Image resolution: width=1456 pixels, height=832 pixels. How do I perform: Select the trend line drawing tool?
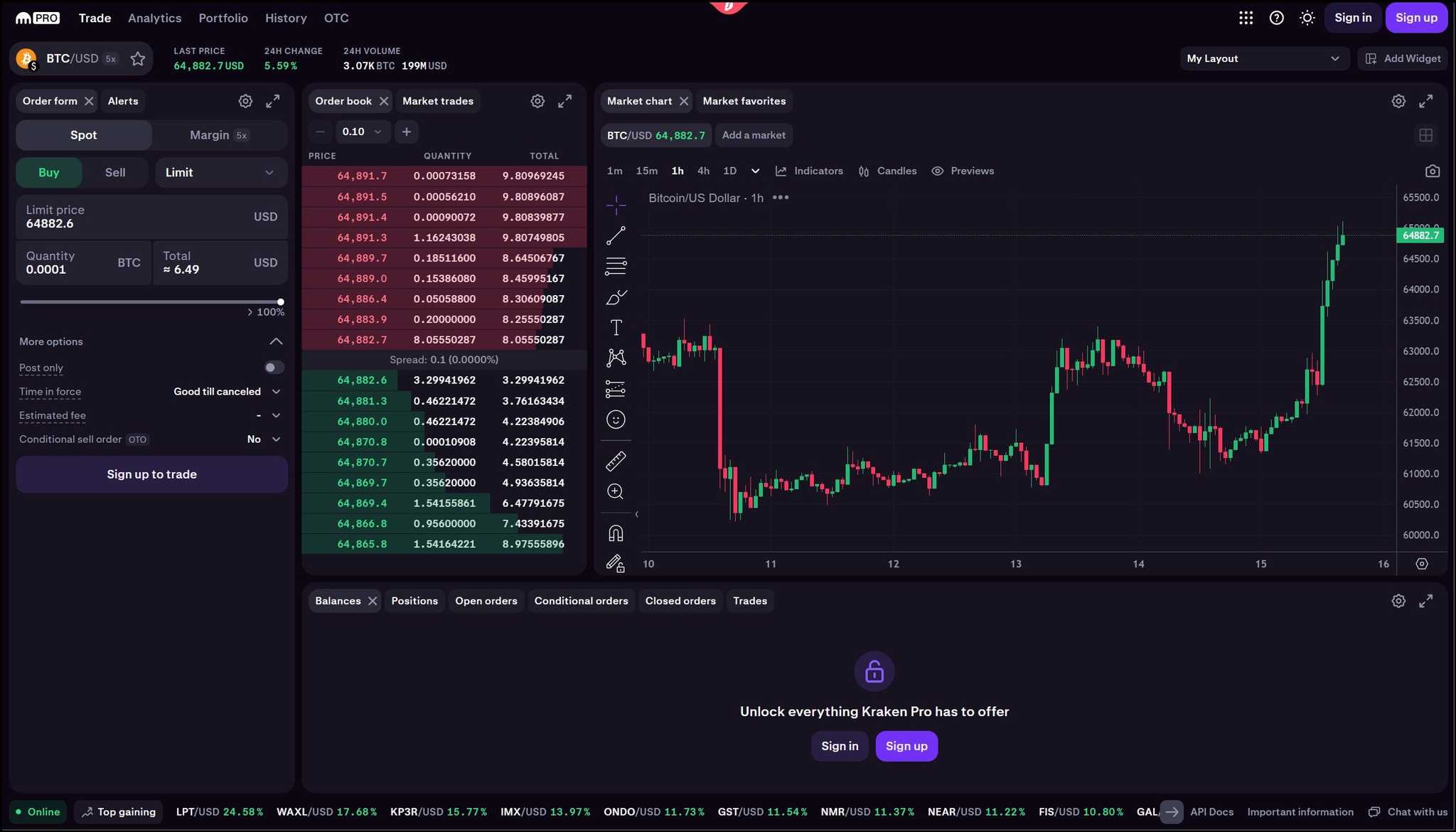pyautogui.click(x=614, y=235)
